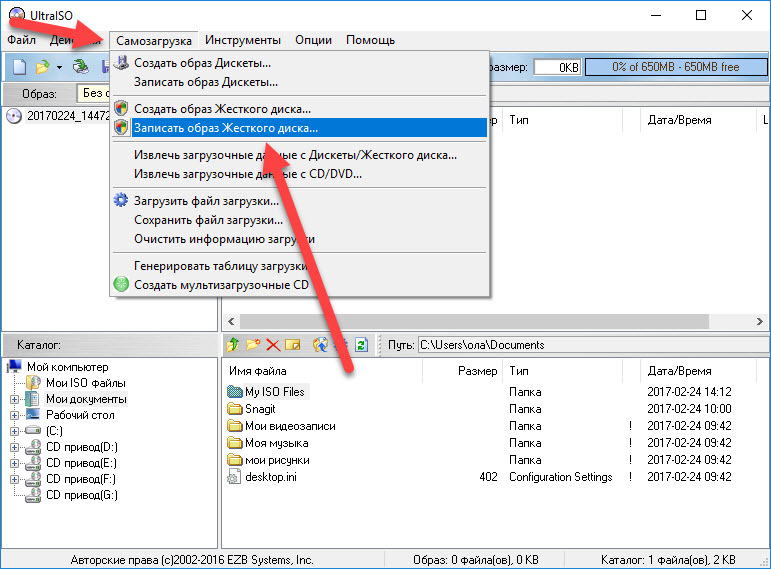The image size is (771, 569).
Task: Click the folder properties icon in catalog toolbar
Action: coord(293,345)
